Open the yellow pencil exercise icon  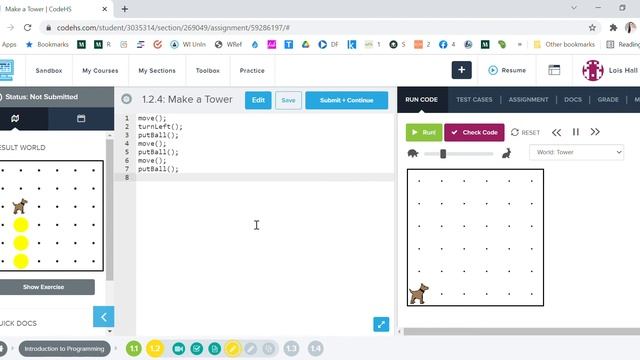click(x=233, y=349)
